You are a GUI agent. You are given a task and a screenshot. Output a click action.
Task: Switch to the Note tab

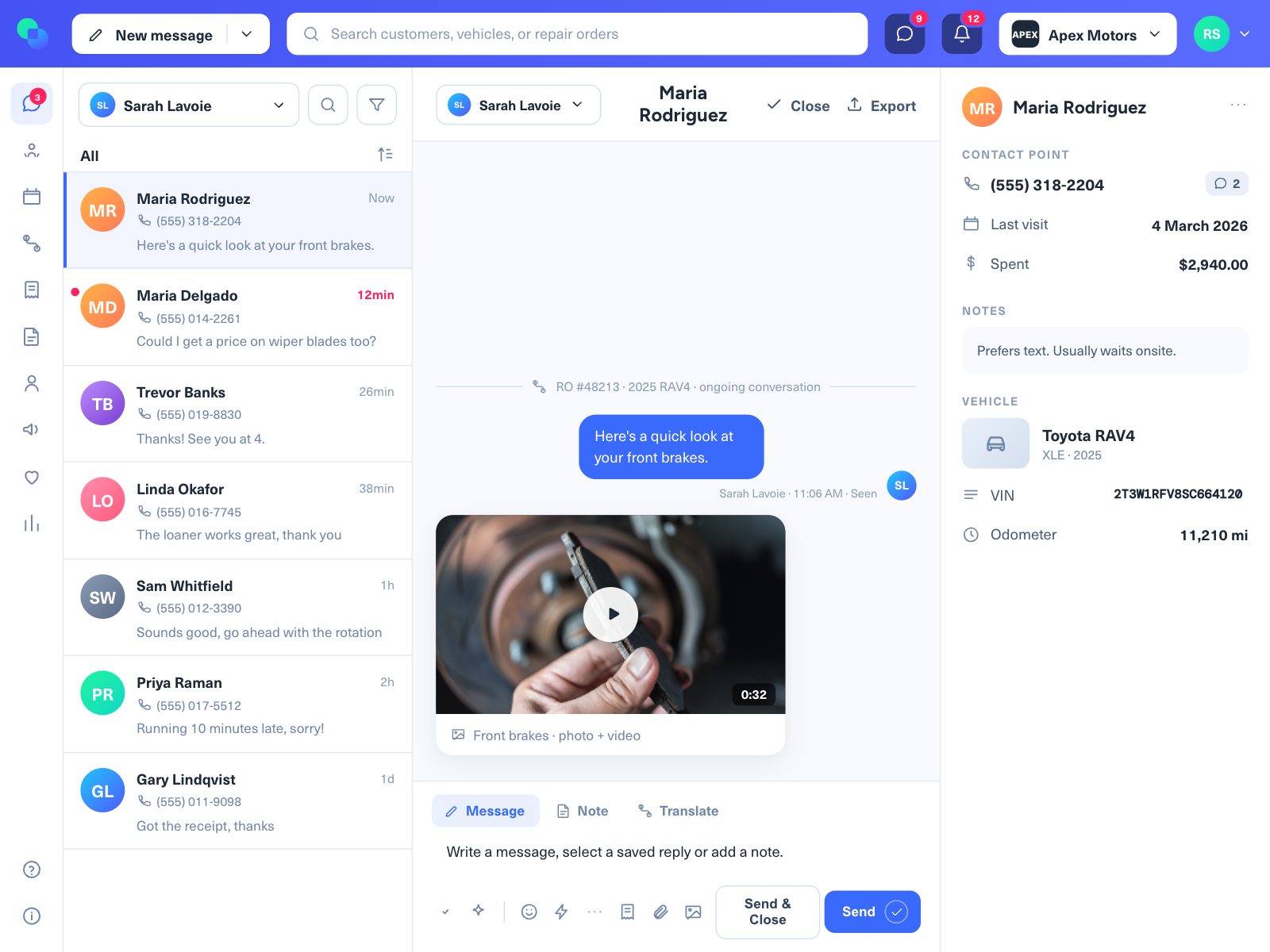[x=583, y=811]
